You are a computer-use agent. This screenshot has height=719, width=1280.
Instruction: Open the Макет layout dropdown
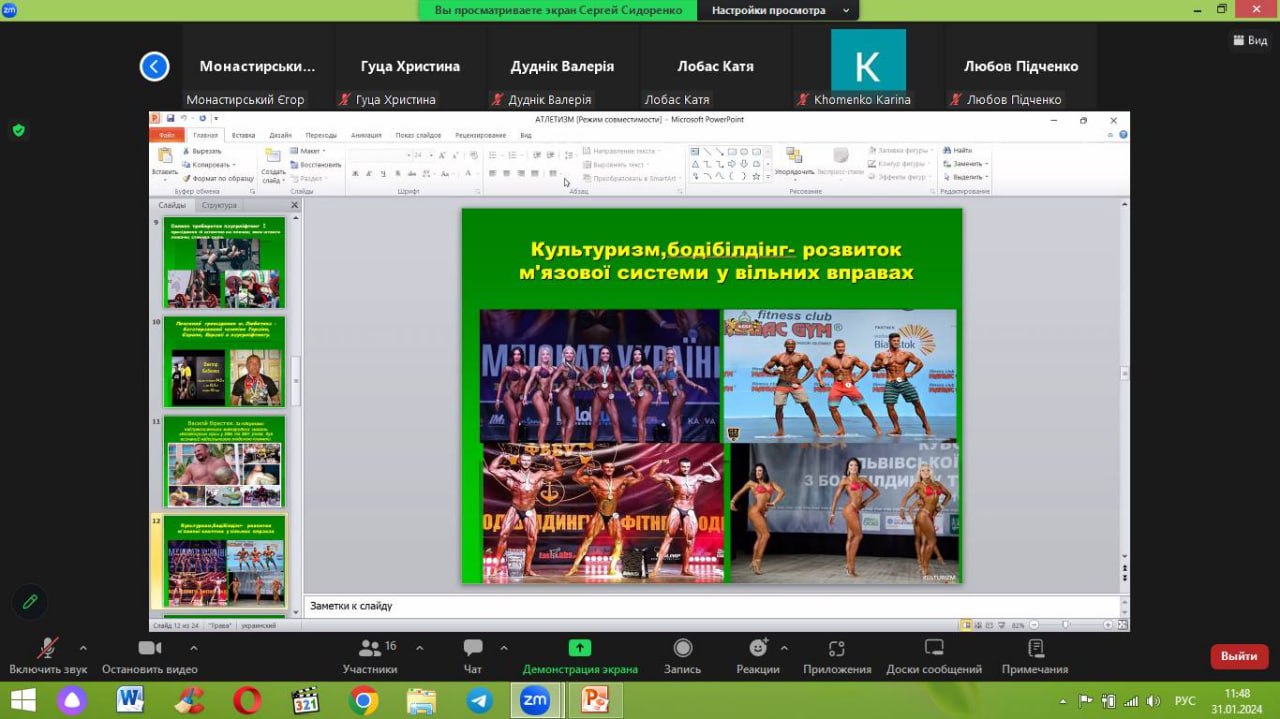307,151
